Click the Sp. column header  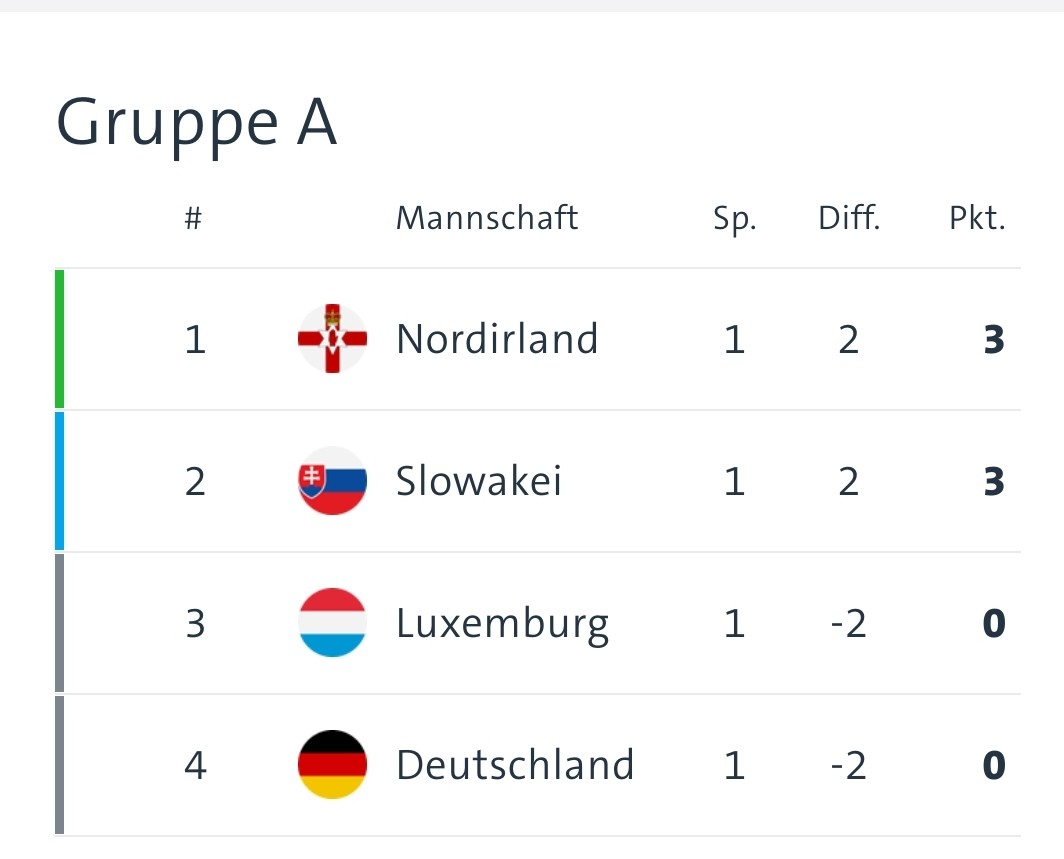pos(735,219)
